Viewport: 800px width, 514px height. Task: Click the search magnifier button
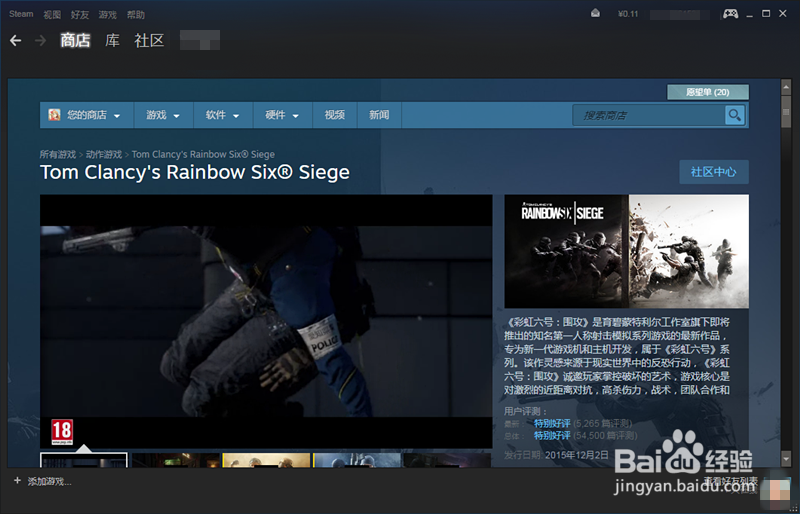click(735, 115)
